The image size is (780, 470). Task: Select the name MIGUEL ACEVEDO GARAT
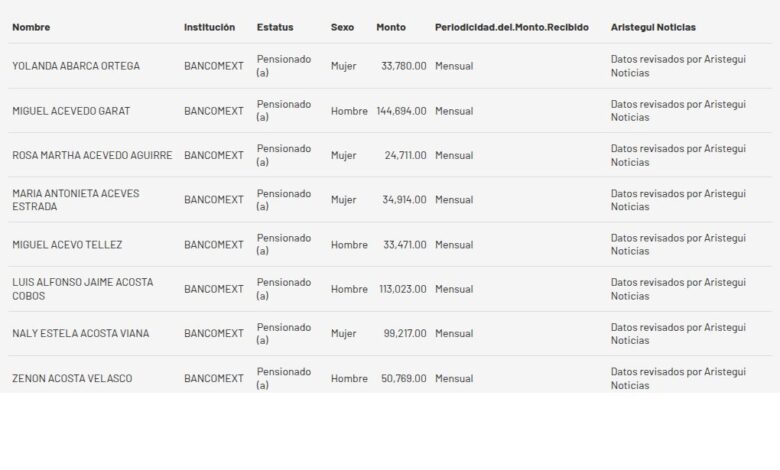coord(71,111)
